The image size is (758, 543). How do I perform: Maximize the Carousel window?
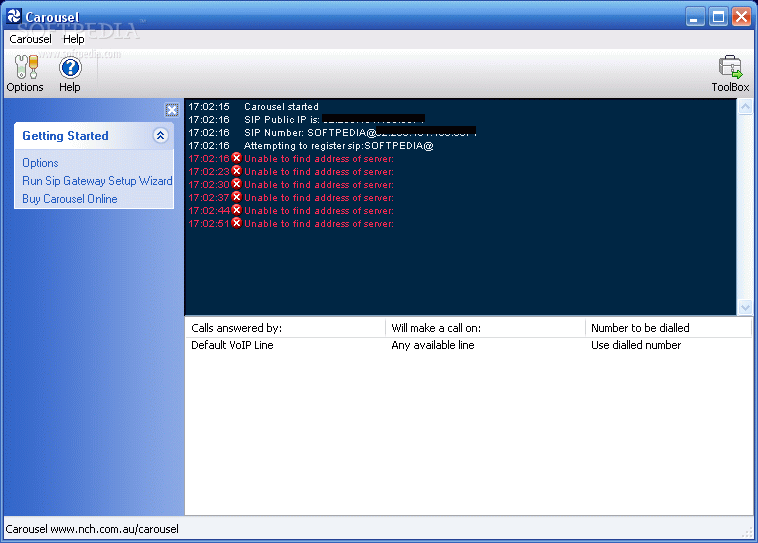tap(718, 17)
